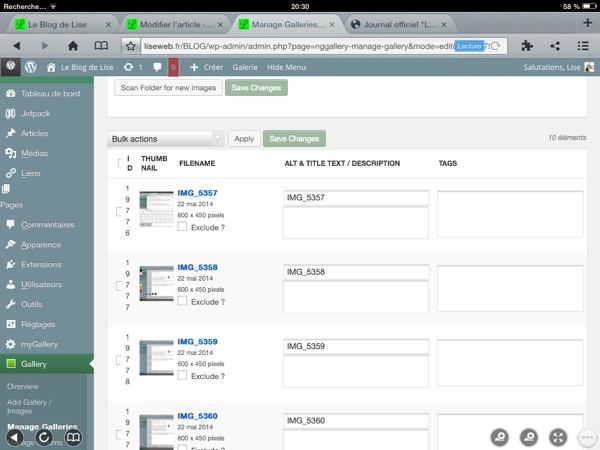Screen dimensions: 600x450
Task: Open the Bulk actions dropdown
Action: [x=165, y=139]
